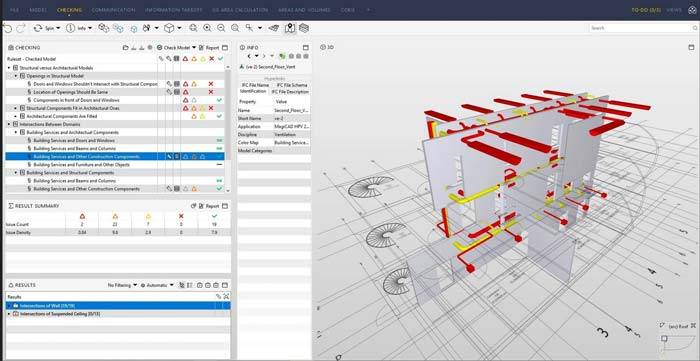Open the FILE tab

coord(14,10)
